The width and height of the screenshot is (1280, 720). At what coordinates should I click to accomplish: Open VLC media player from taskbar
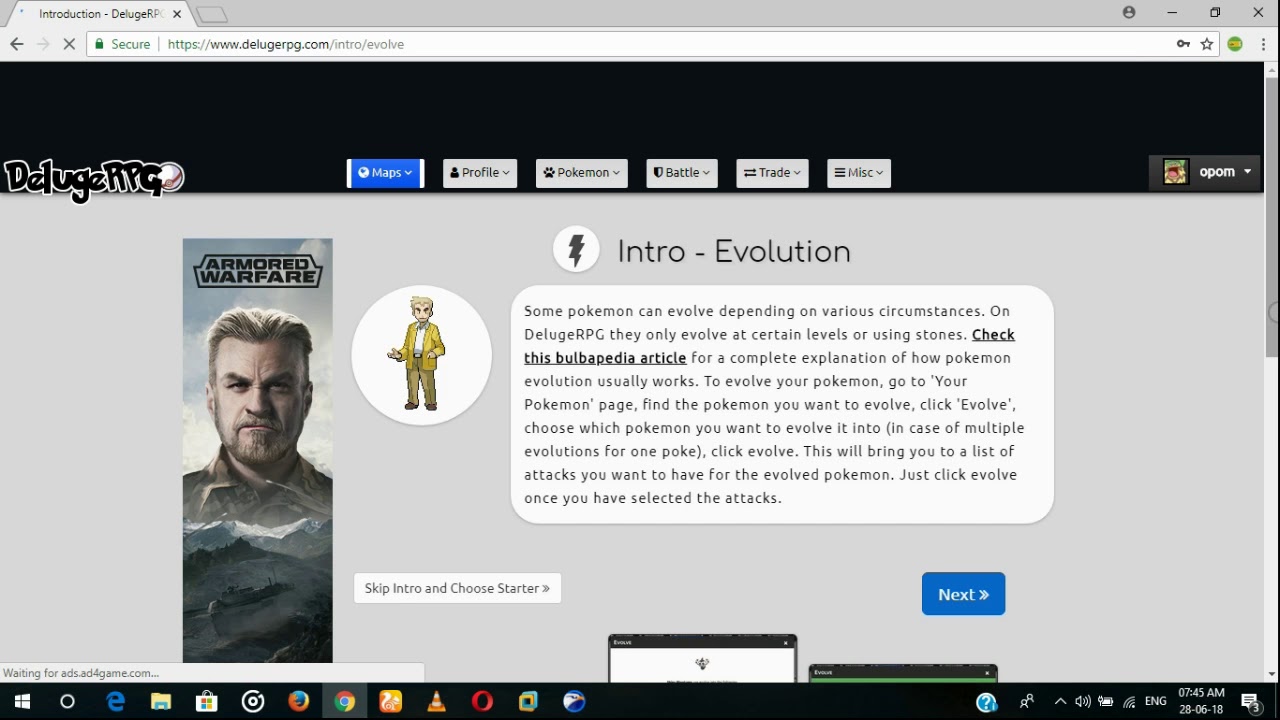pyautogui.click(x=437, y=701)
